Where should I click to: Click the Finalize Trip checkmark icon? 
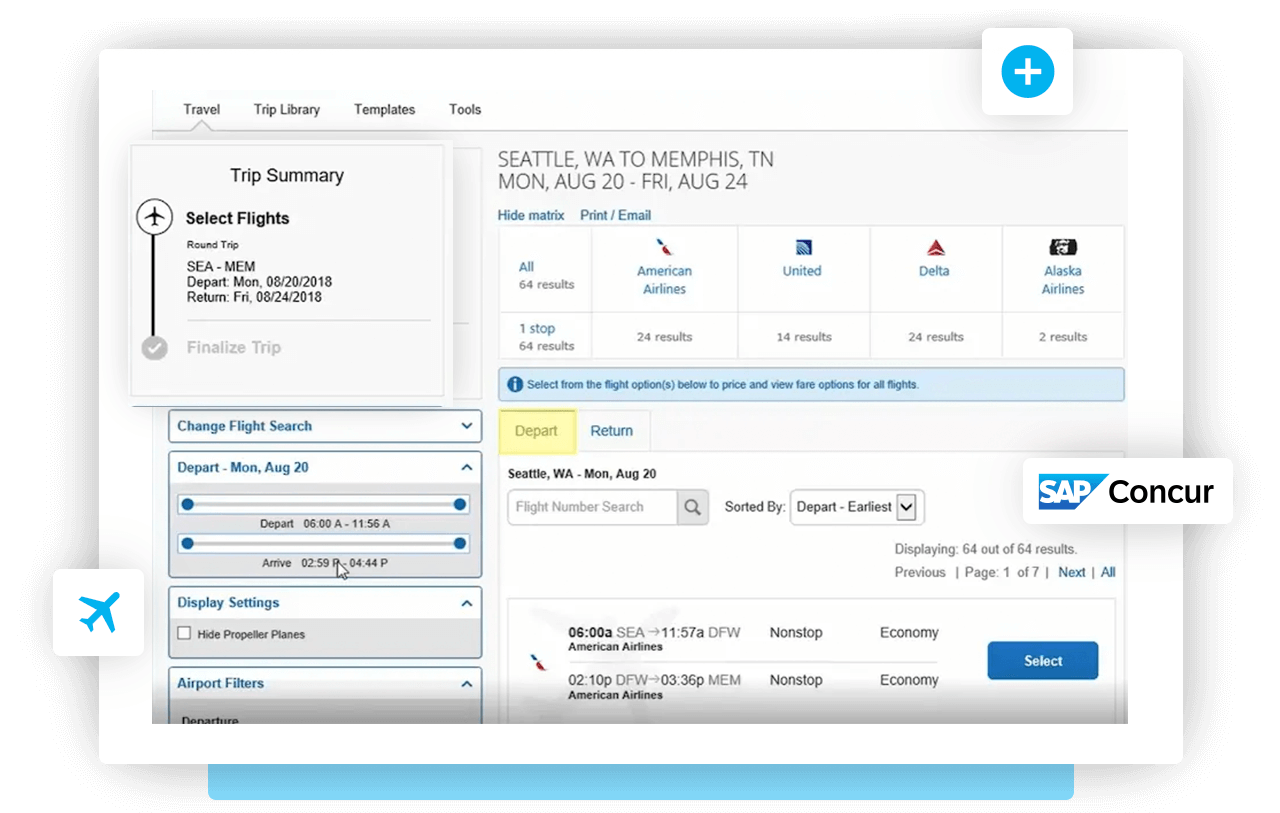click(154, 348)
